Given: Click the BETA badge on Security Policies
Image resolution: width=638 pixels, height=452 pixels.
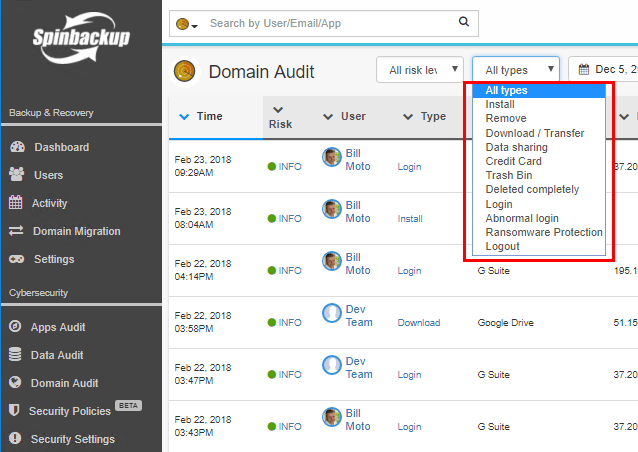Looking at the screenshot, I should pyautogui.click(x=128, y=406).
